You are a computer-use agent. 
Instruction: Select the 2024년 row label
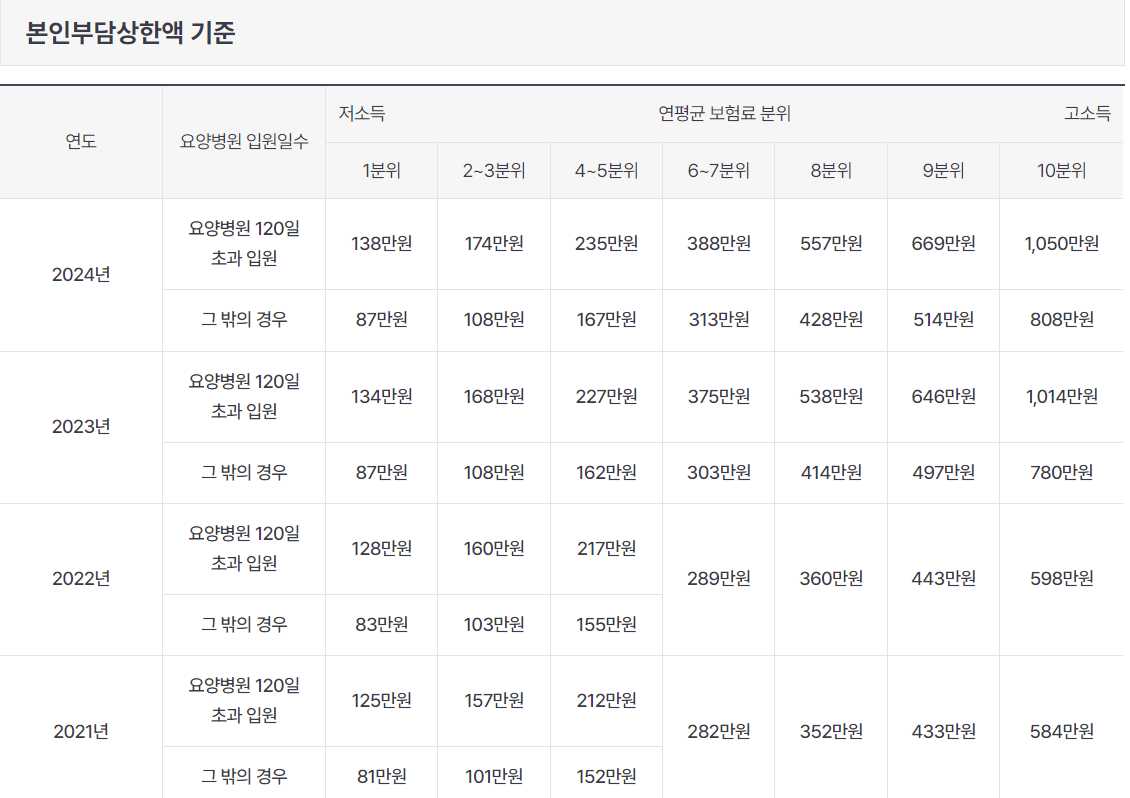pos(82,273)
